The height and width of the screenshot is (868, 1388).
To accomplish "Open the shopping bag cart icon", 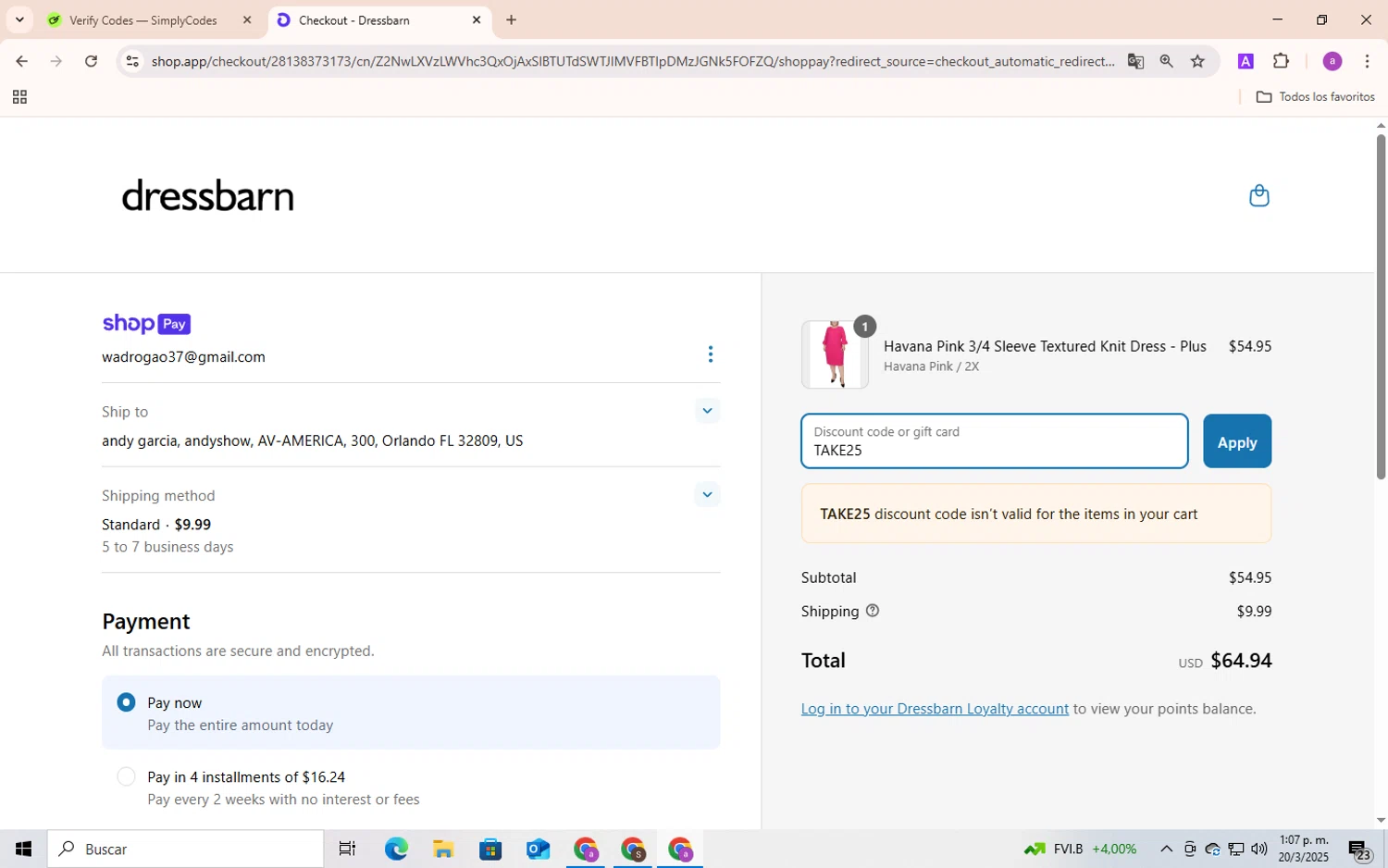I will pyautogui.click(x=1258, y=195).
